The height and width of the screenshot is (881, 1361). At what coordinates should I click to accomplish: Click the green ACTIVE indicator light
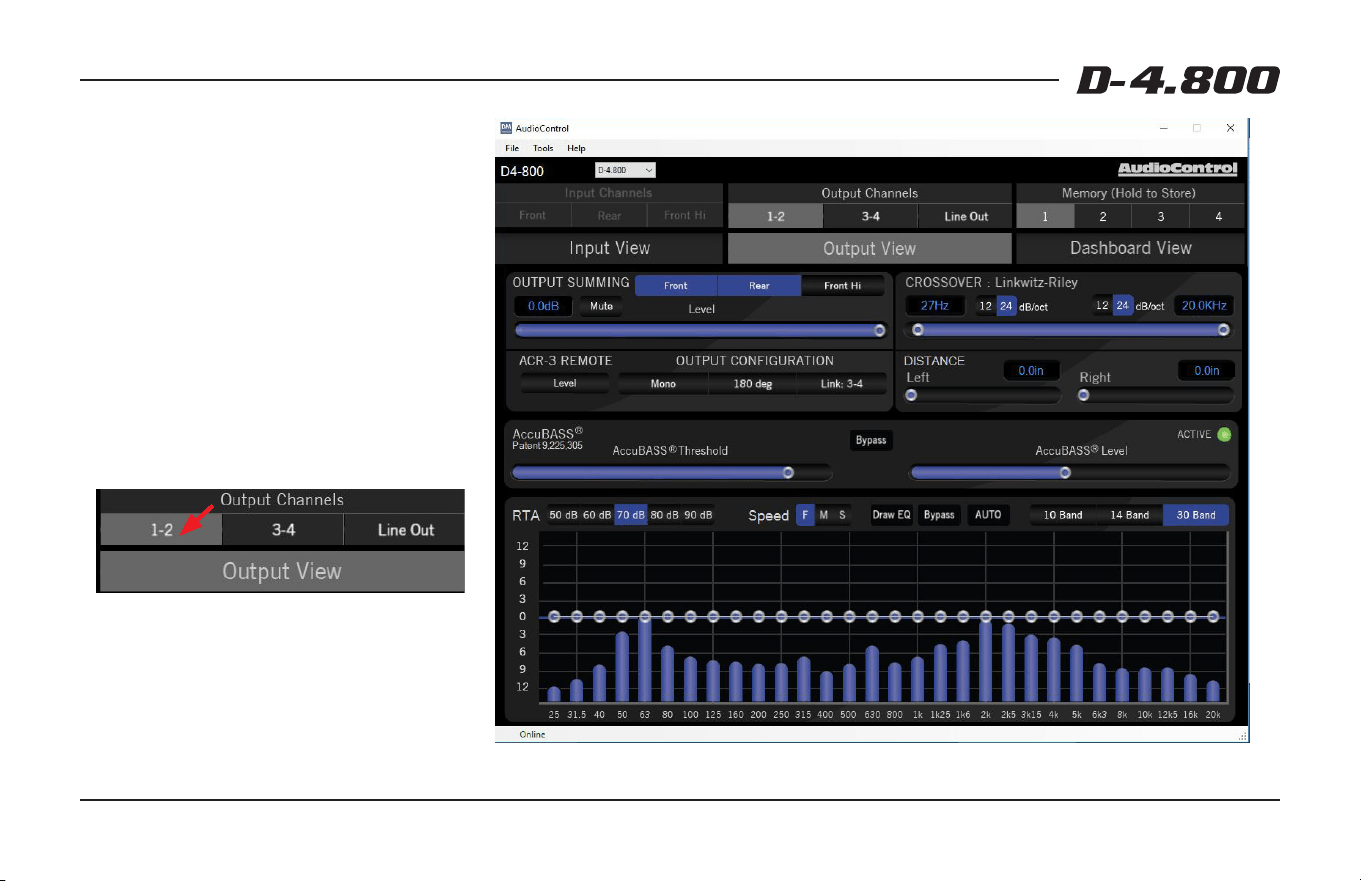[1223, 435]
